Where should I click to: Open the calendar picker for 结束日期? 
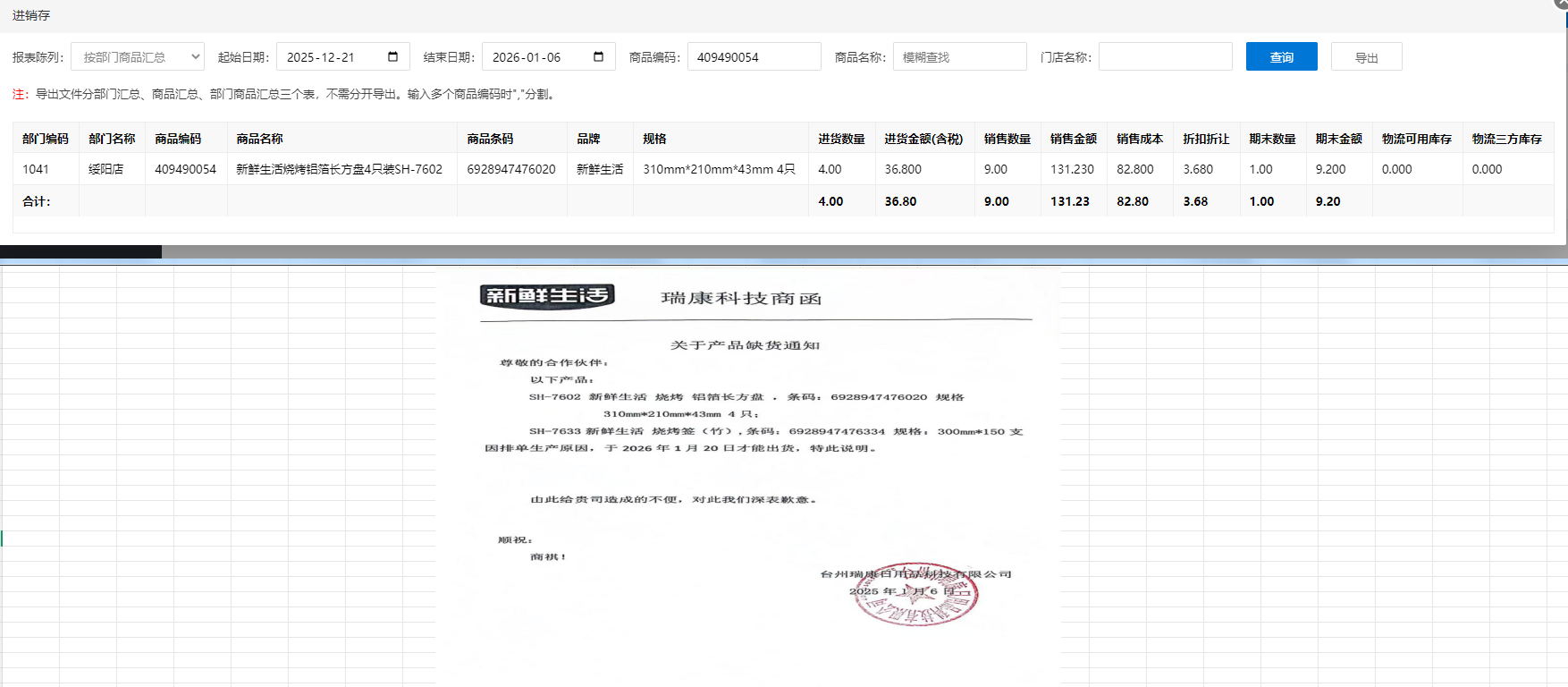click(x=598, y=57)
